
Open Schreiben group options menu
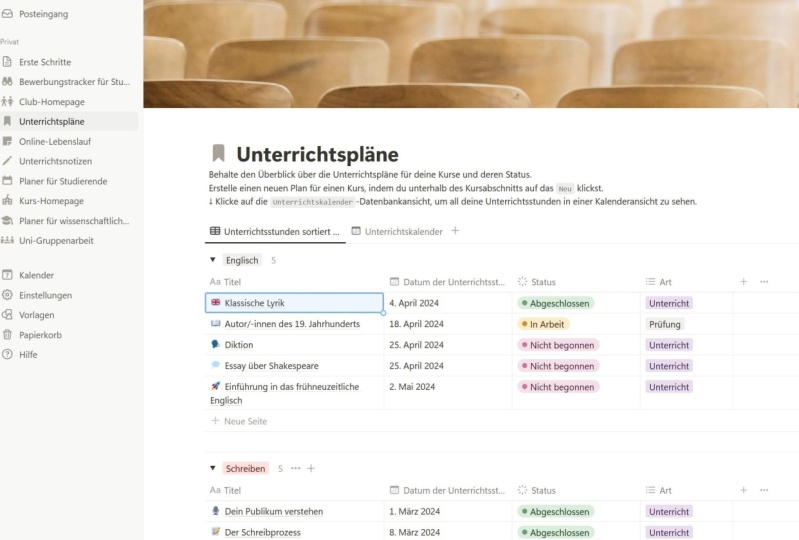(296, 468)
